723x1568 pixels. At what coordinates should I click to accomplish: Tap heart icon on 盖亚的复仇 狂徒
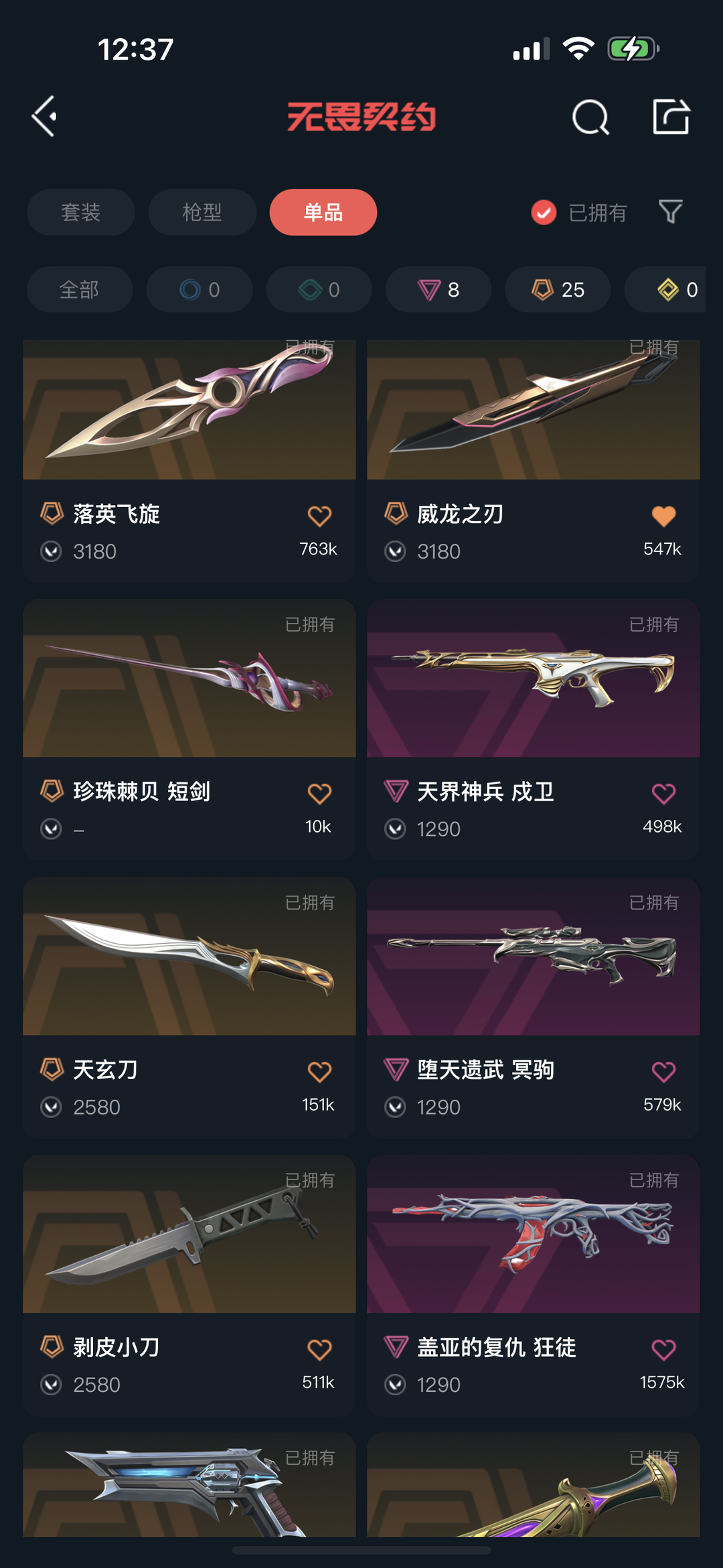point(663,1349)
